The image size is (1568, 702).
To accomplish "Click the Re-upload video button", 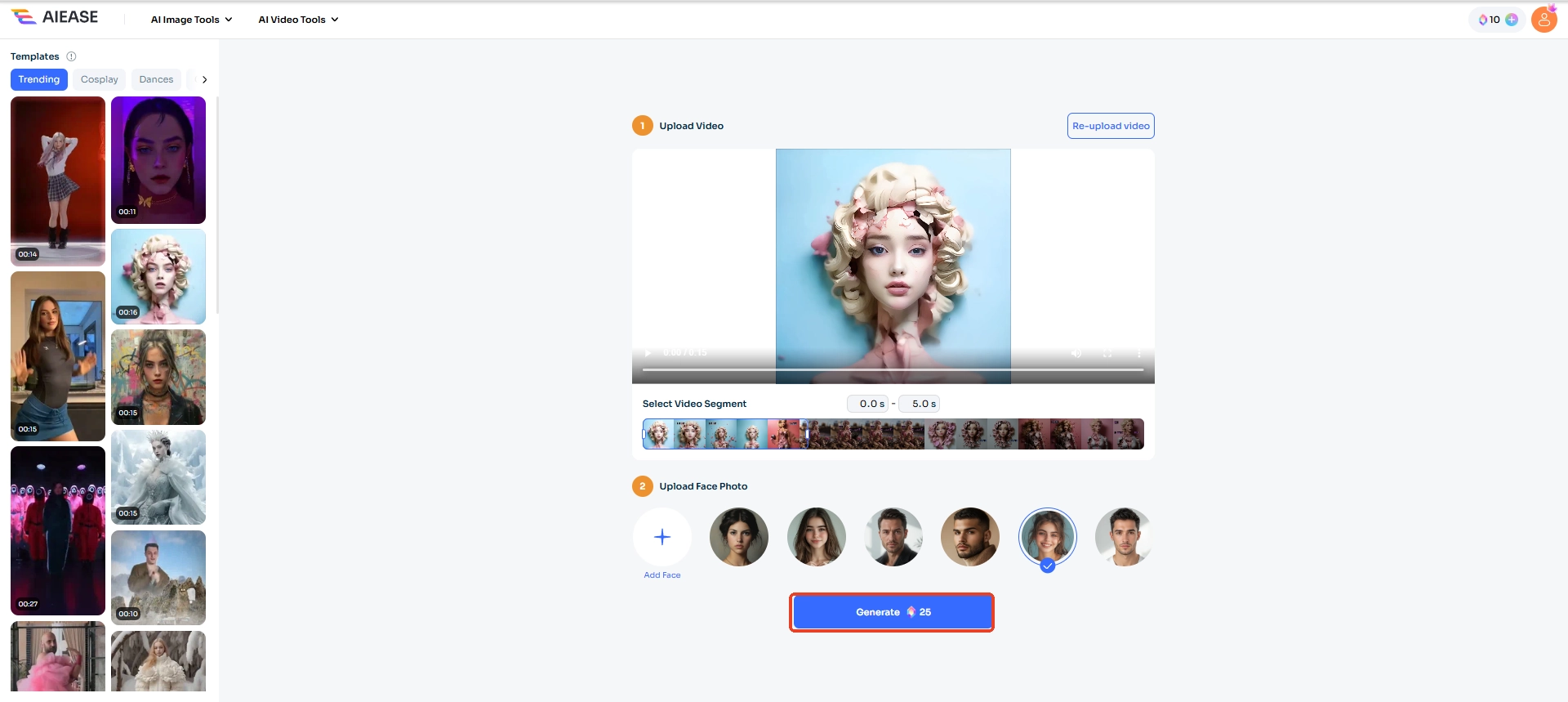I will tap(1111, 126).
